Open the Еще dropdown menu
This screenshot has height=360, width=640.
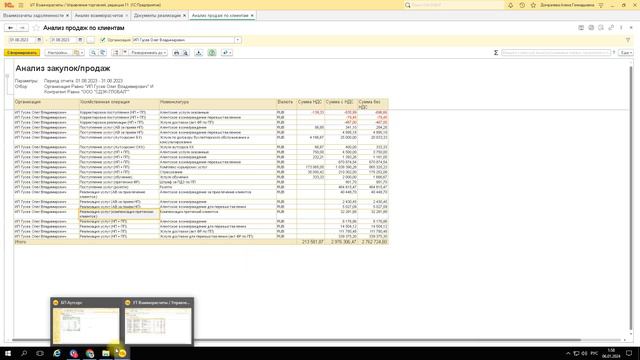coord(626,53)
